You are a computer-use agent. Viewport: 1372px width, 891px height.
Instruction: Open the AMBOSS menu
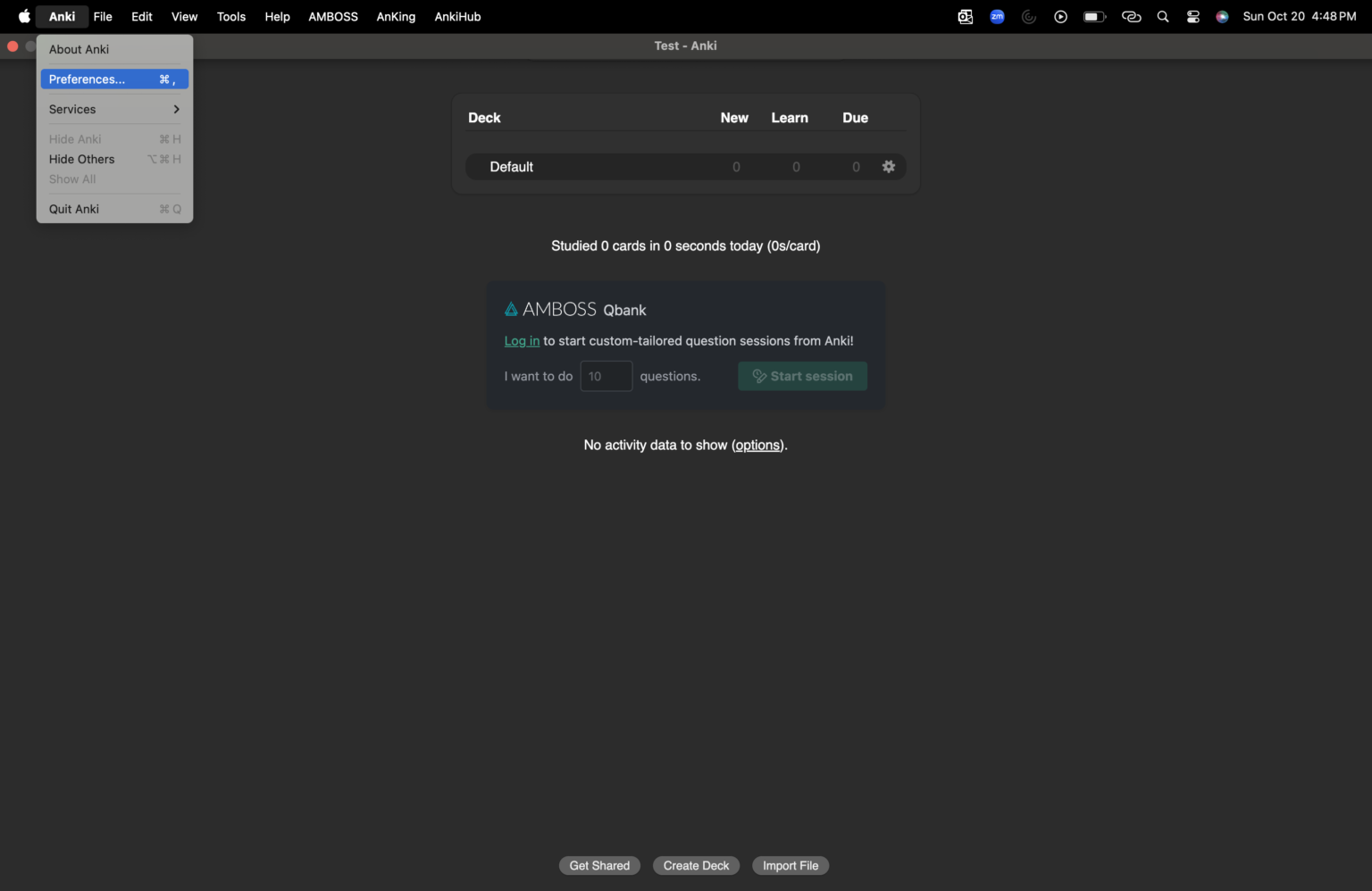pos(333,16)
